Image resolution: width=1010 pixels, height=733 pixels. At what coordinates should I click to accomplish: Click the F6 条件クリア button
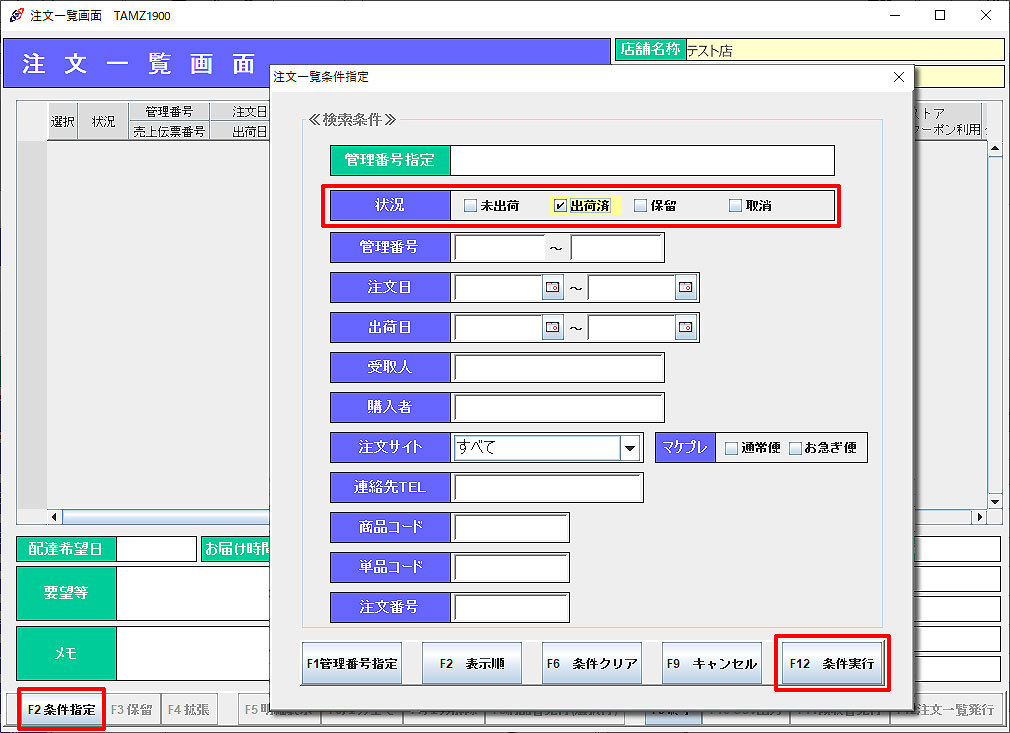tap(591, 664)
